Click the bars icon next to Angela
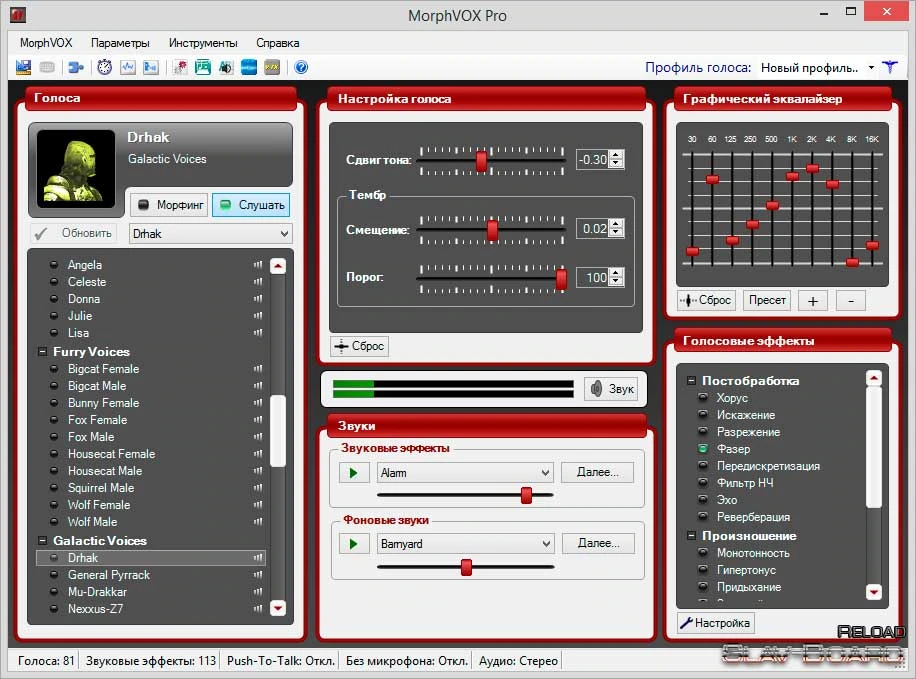916x679 pixels. tap(258, 265)
